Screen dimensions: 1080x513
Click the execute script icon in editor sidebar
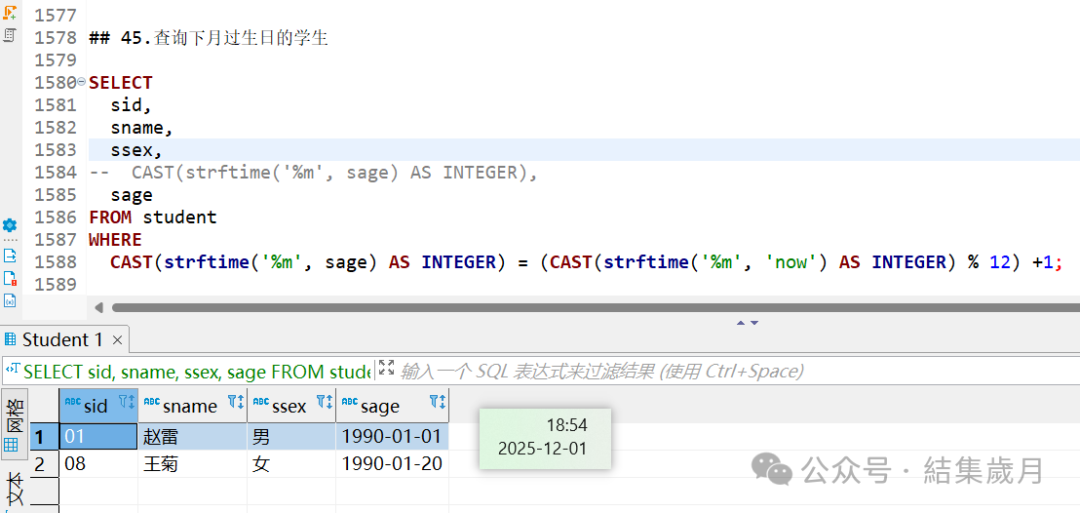(10, 12)
